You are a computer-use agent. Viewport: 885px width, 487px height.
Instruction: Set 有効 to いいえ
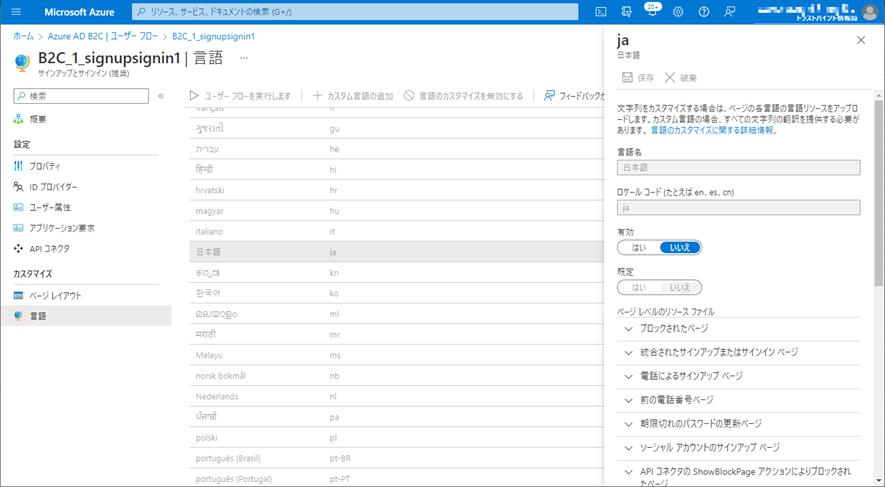click(680, 248)
